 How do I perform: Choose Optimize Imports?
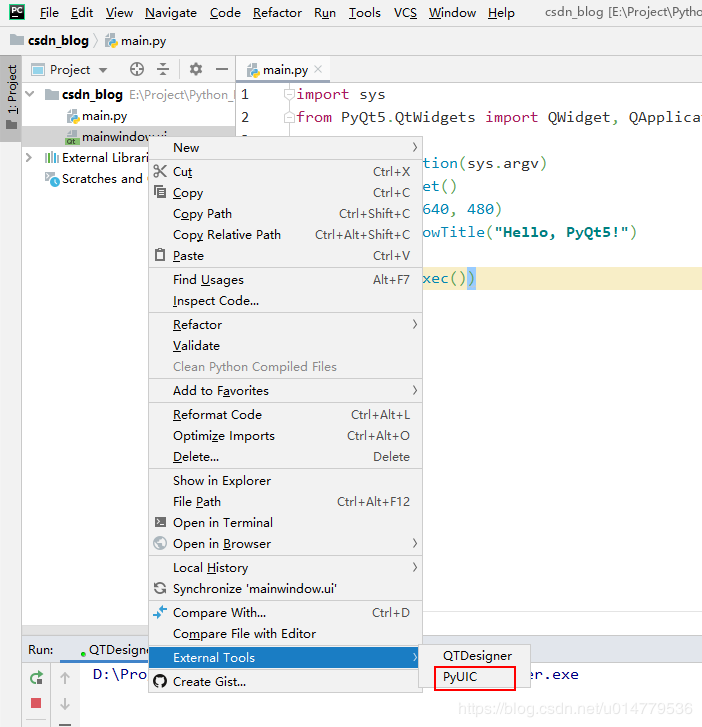coord(285,435)
